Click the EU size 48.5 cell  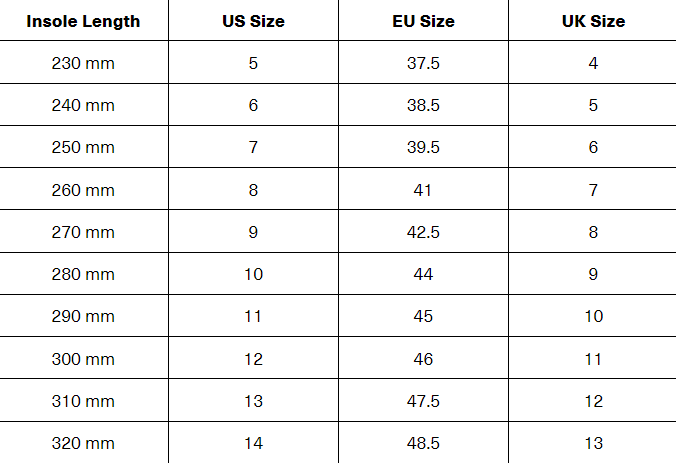[x=423, y=443]
